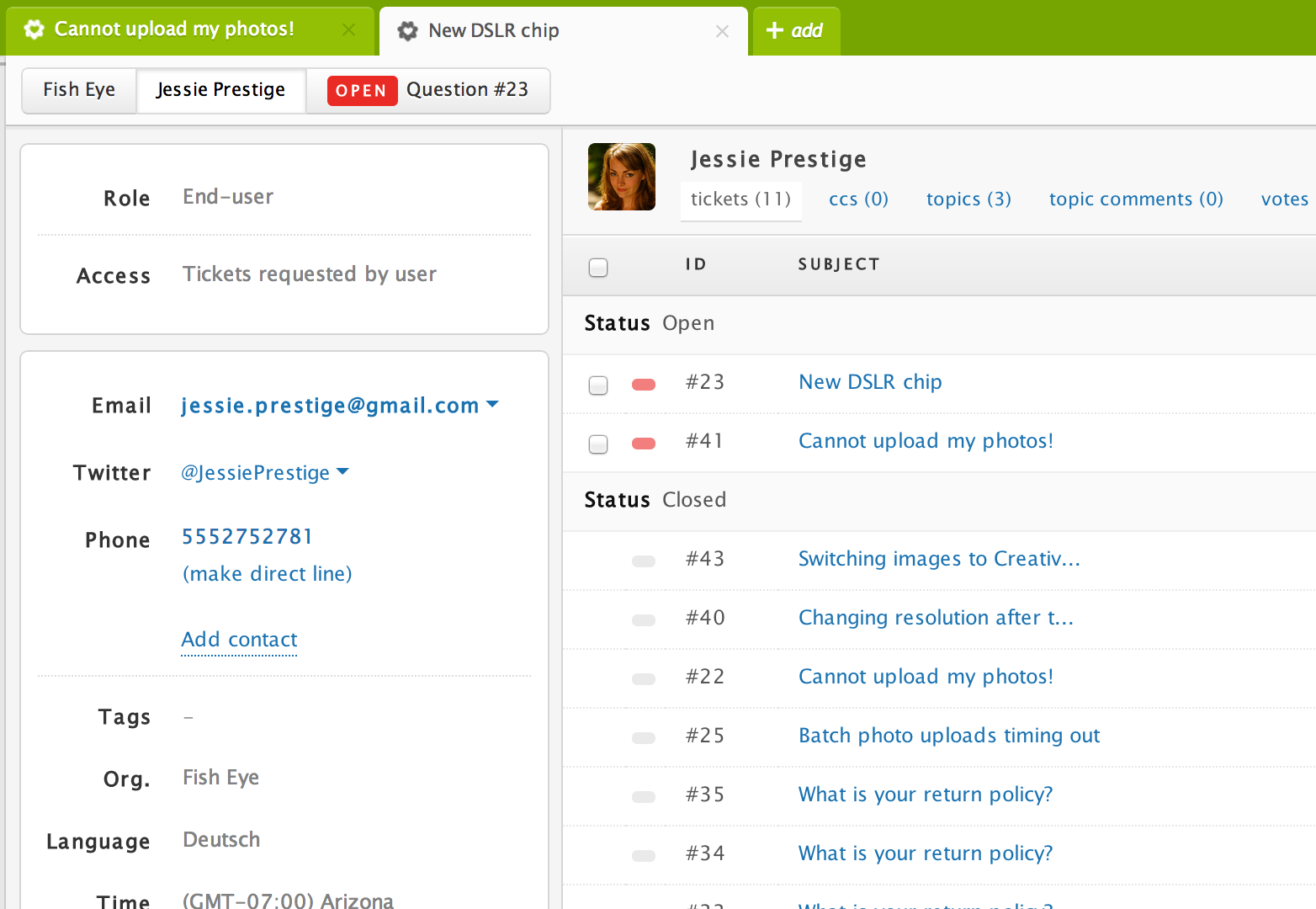Open the Fish Eye breadcrumb tab

(79, 90)
